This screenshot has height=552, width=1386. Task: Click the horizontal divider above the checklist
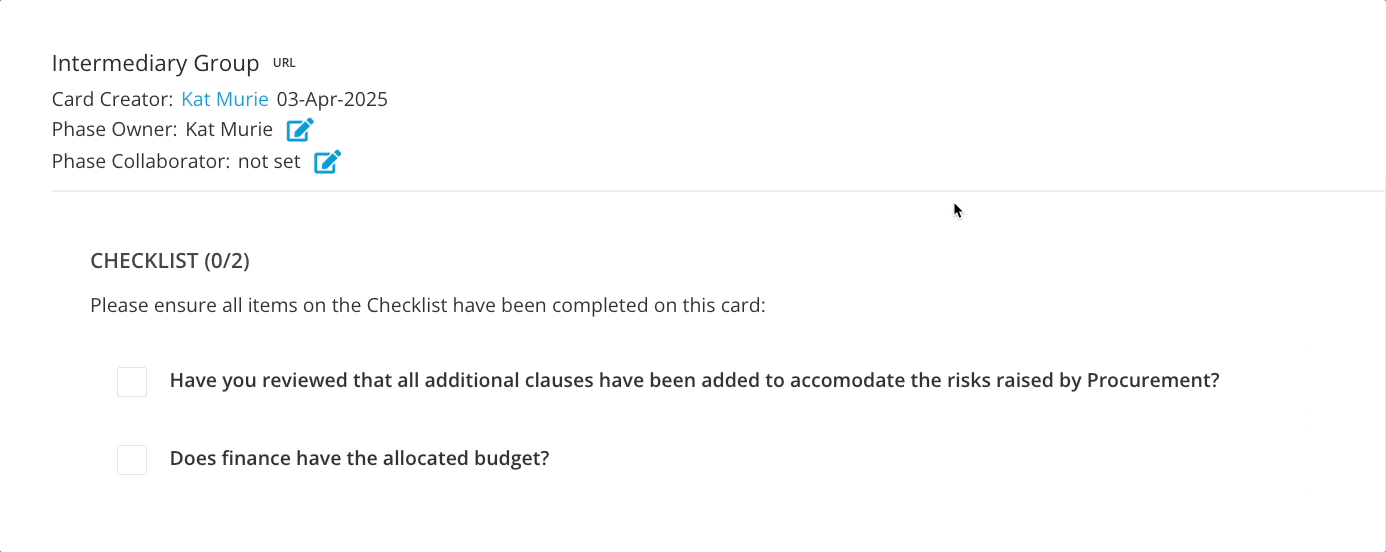click(x=700, y=190)
